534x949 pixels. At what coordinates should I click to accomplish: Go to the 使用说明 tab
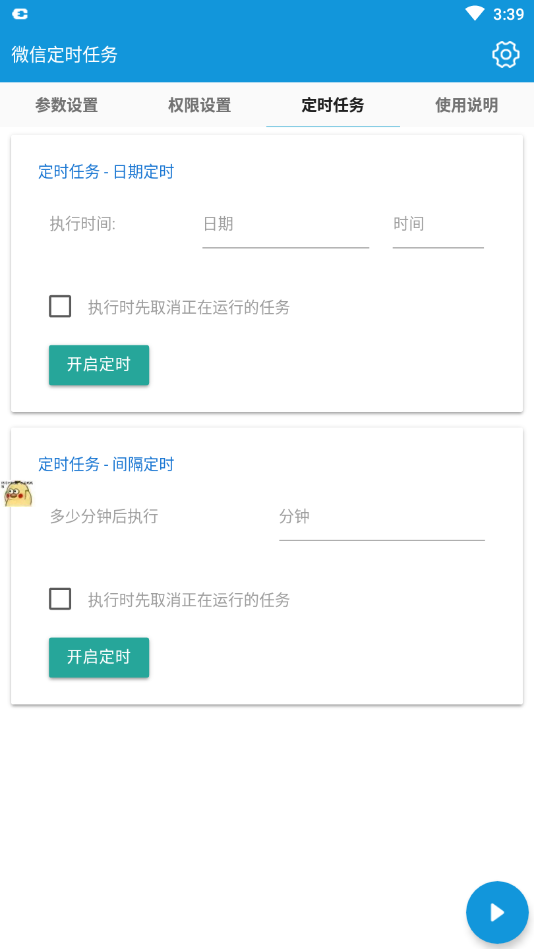[467, 105]
